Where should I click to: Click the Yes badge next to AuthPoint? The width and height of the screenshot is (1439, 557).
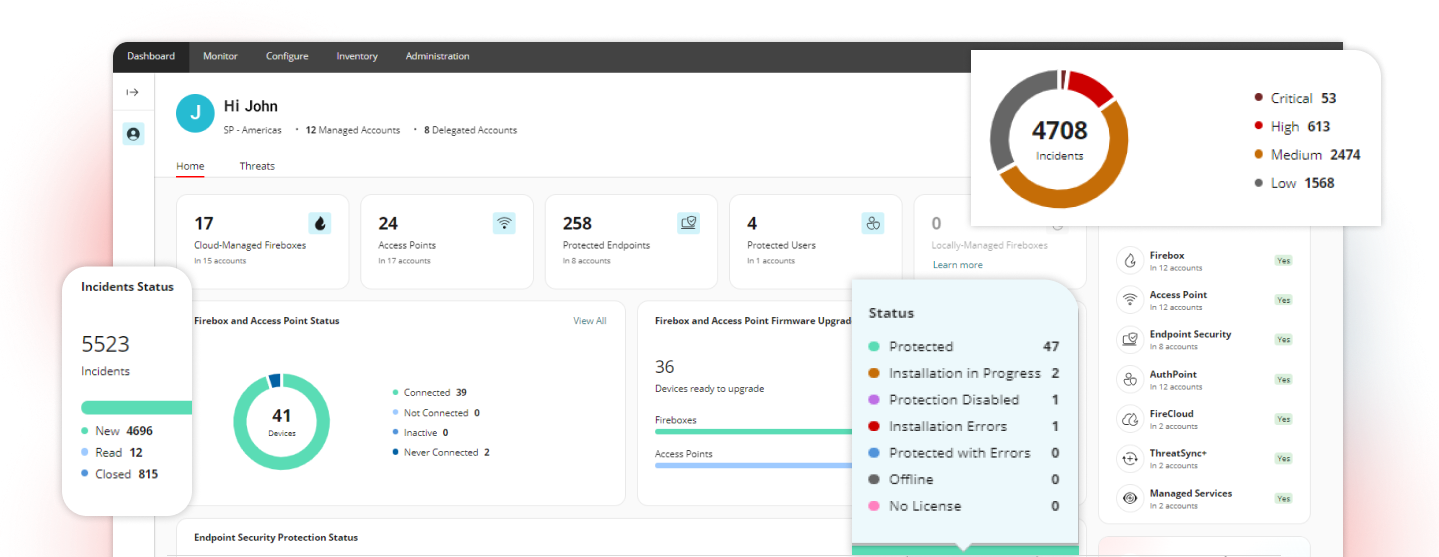[x=1283, y=380]
